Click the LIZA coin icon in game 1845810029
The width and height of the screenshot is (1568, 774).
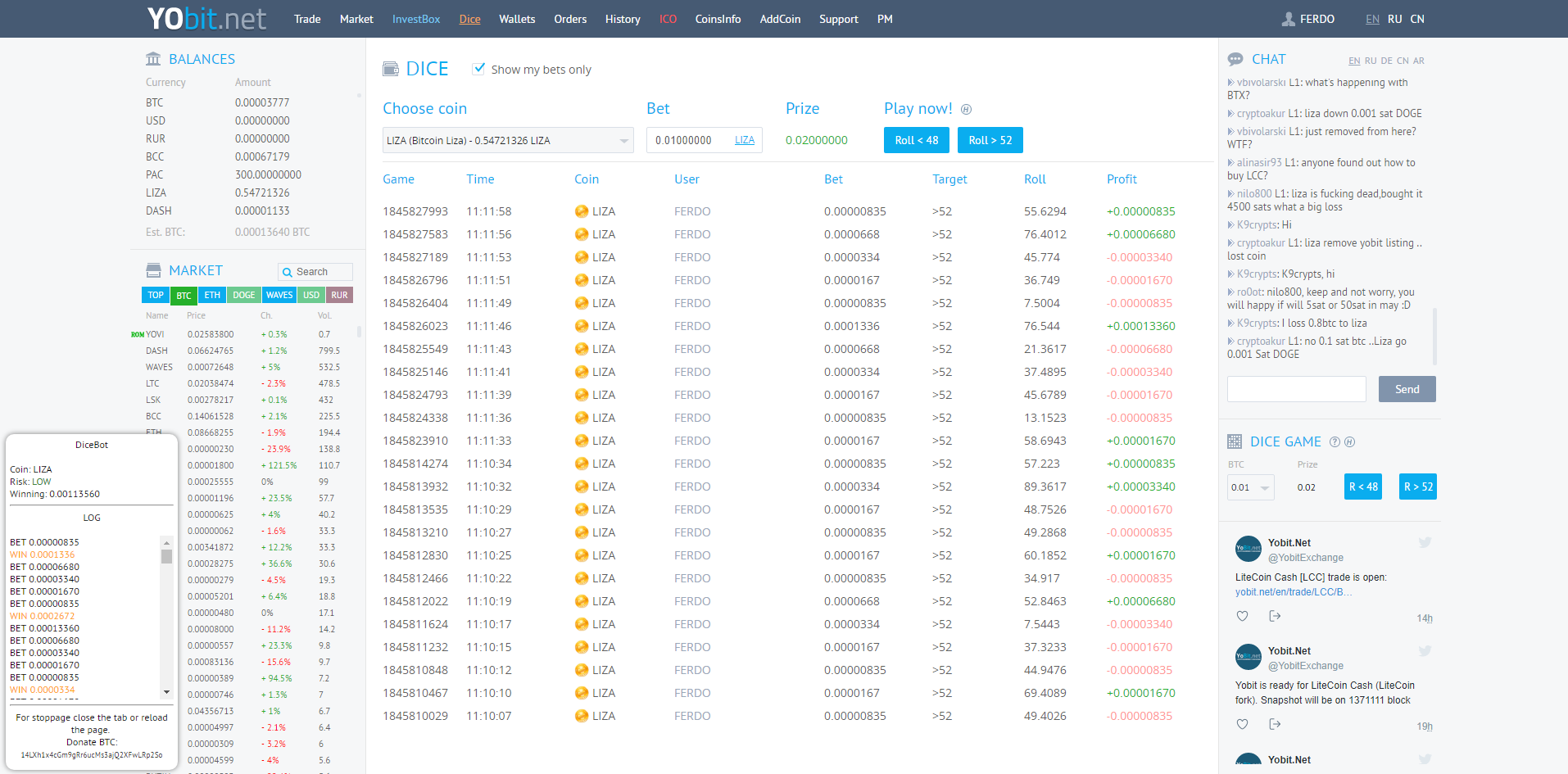click(582, 716)
